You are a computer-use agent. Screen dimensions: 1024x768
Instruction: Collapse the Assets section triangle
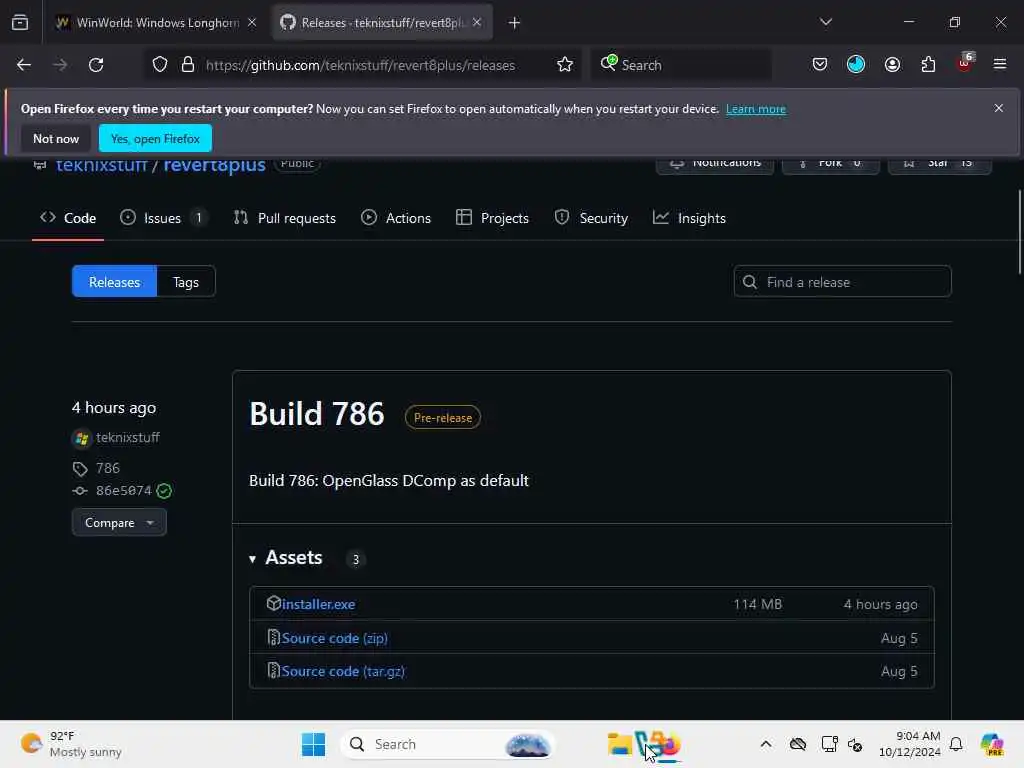252,559
